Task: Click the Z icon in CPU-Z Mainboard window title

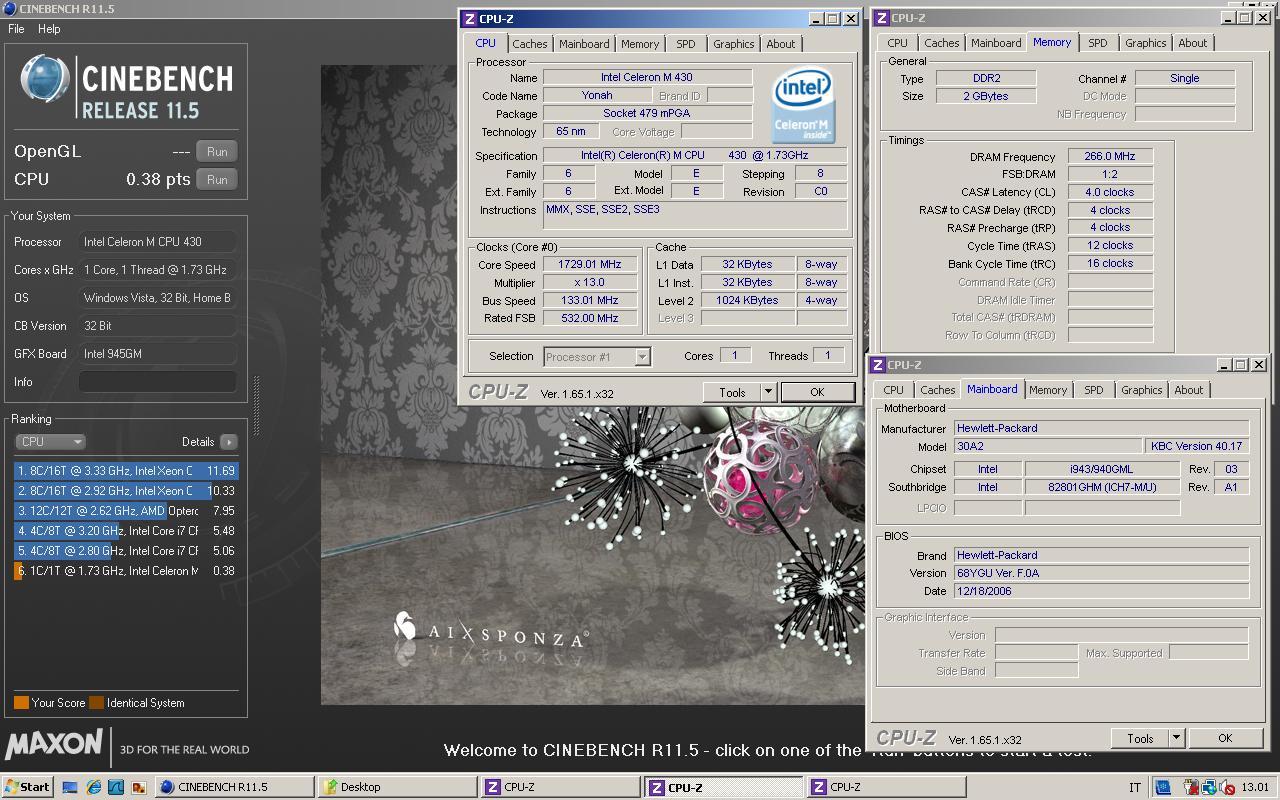Action: (877, 365)
